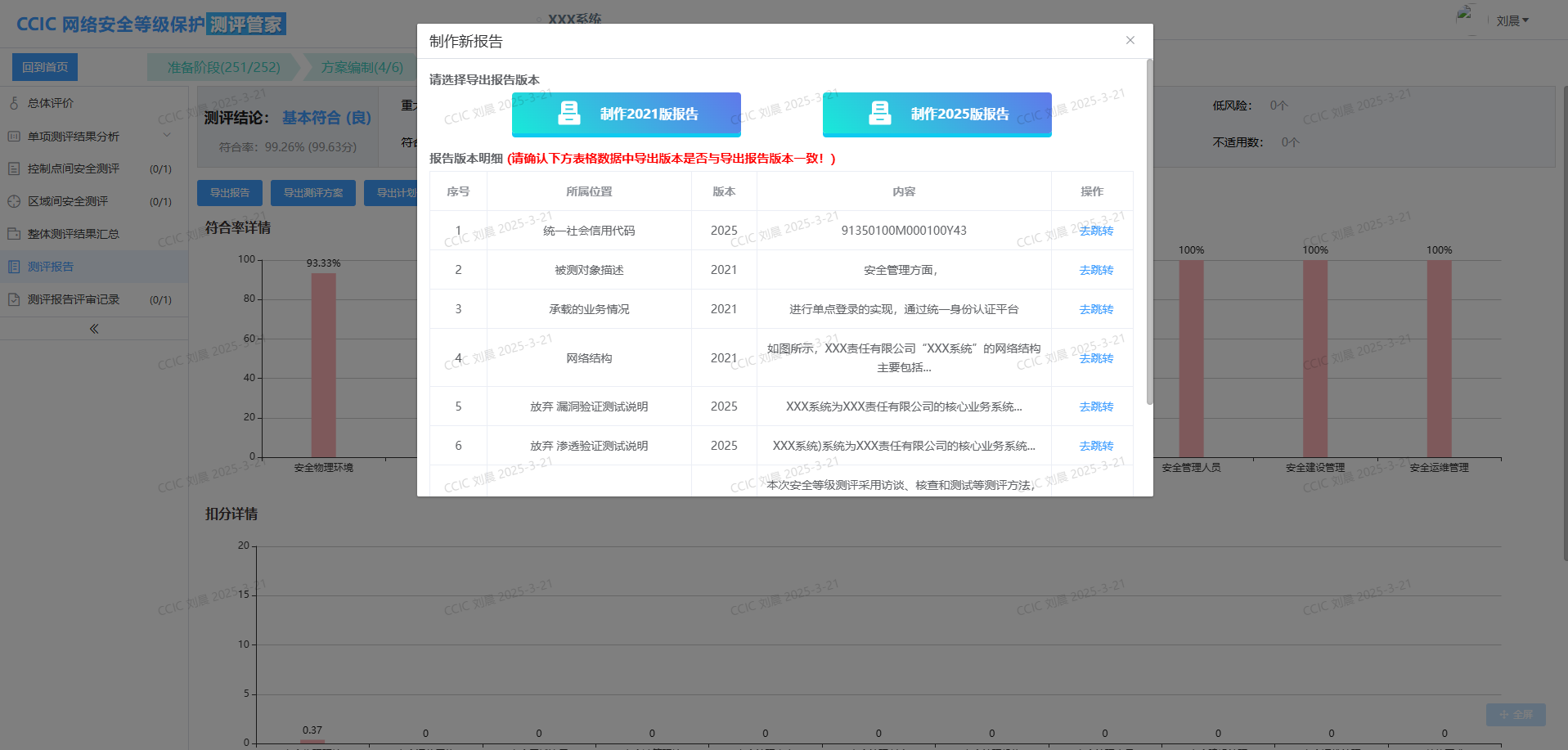The width and height of the screenshot is (1568, 750).
Task: Click the 区域间安全测评 sidebar icon
Action: [14, 201]
